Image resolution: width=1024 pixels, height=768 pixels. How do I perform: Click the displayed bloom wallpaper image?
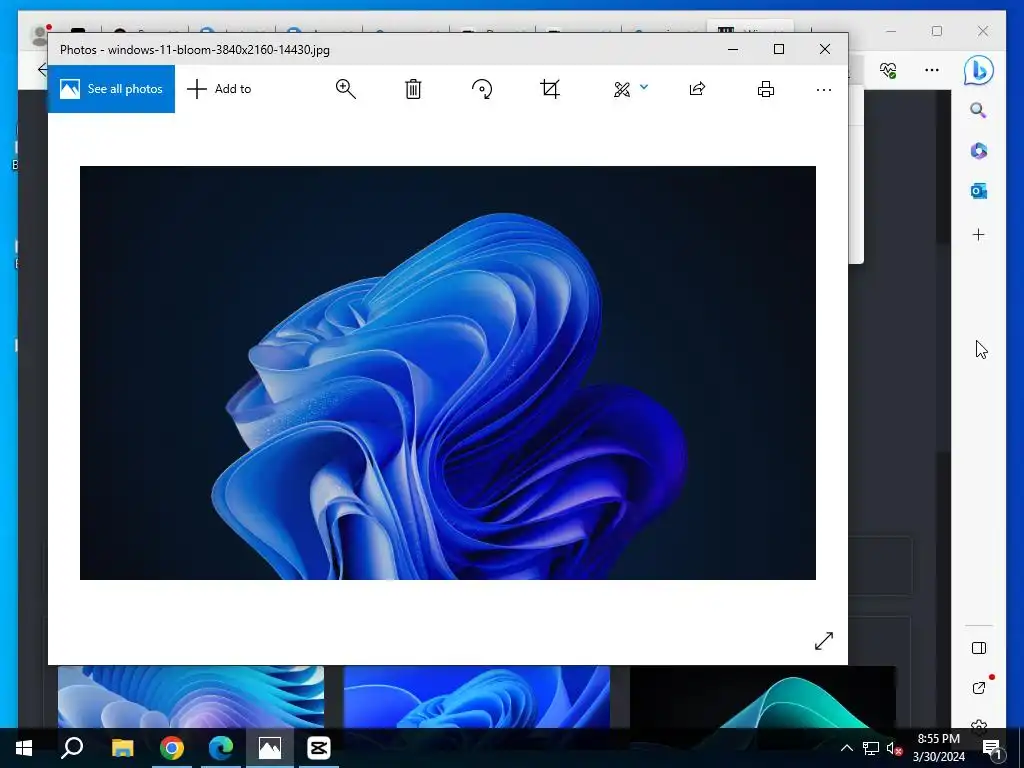tap(447, 373)
